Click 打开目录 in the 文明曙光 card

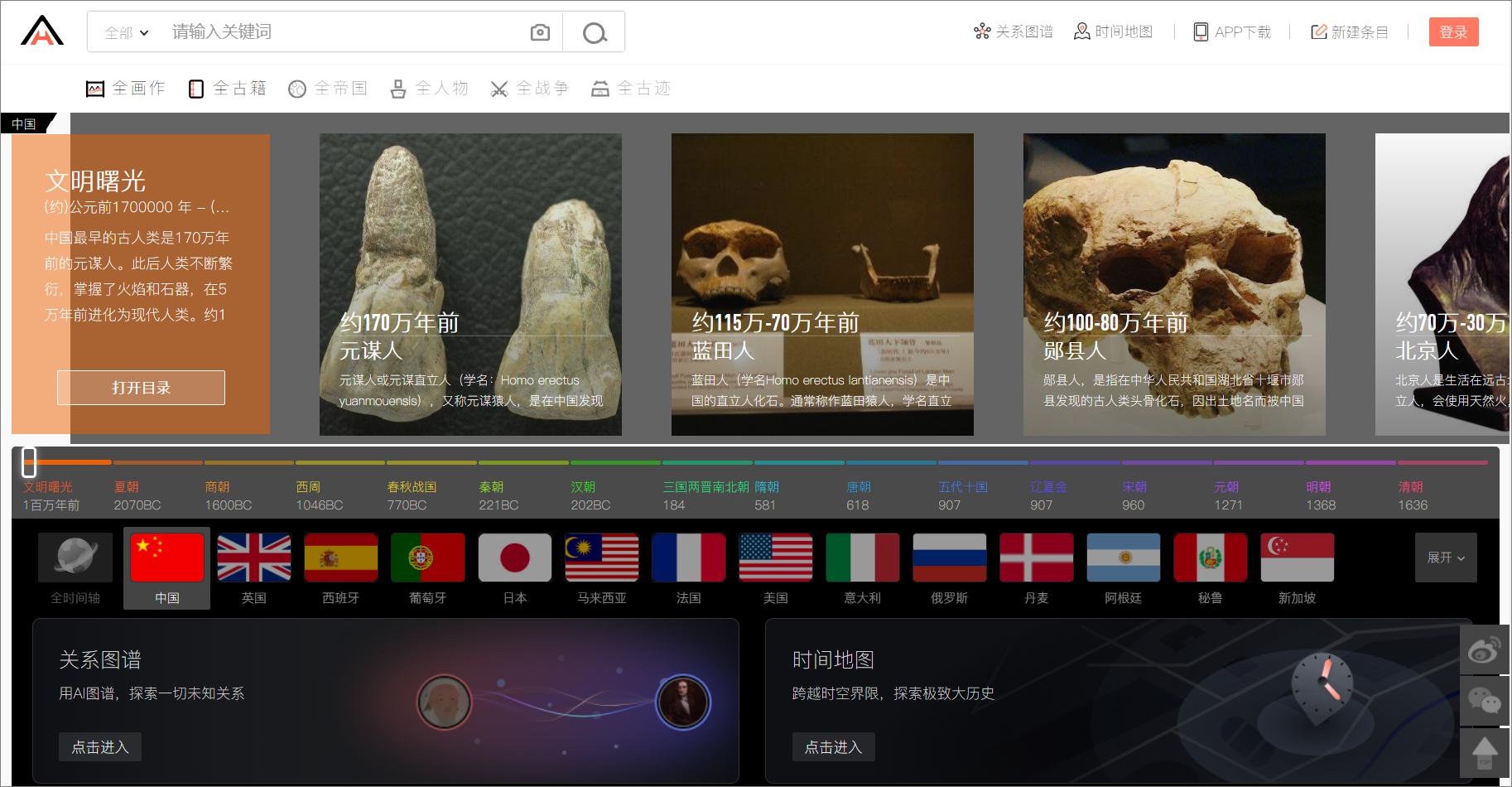pos(140,387)
